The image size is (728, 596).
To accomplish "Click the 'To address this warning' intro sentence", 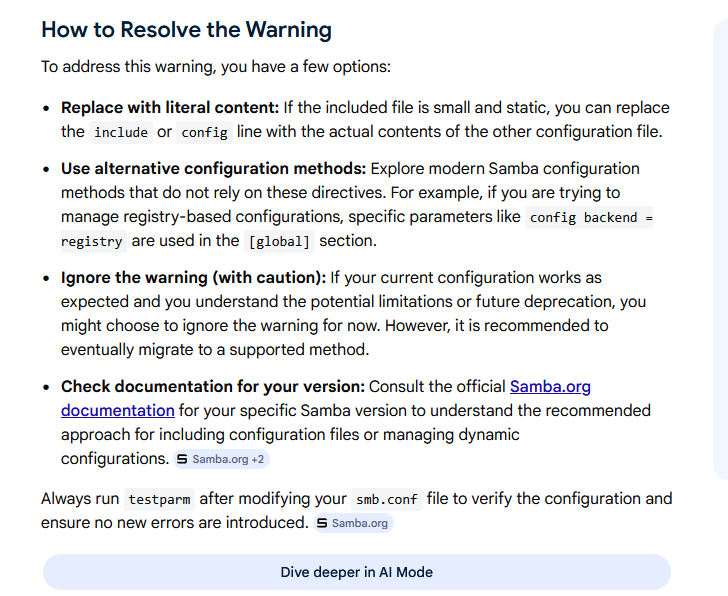I will click(x=215, y=66).
